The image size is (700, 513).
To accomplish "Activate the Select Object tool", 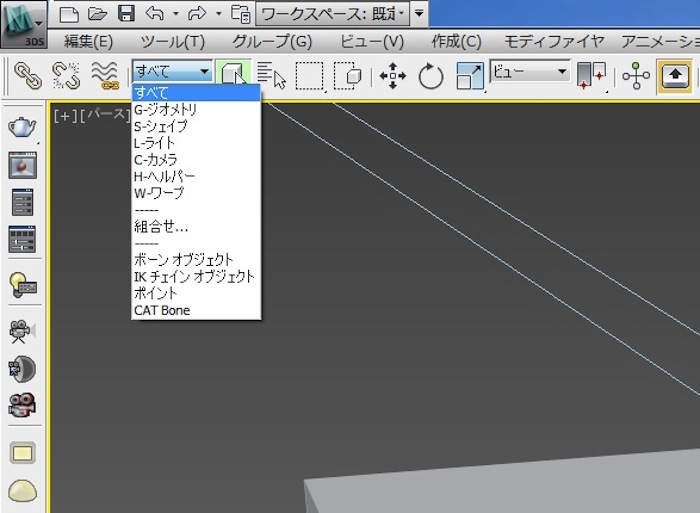I will click(x=233, y=75).
